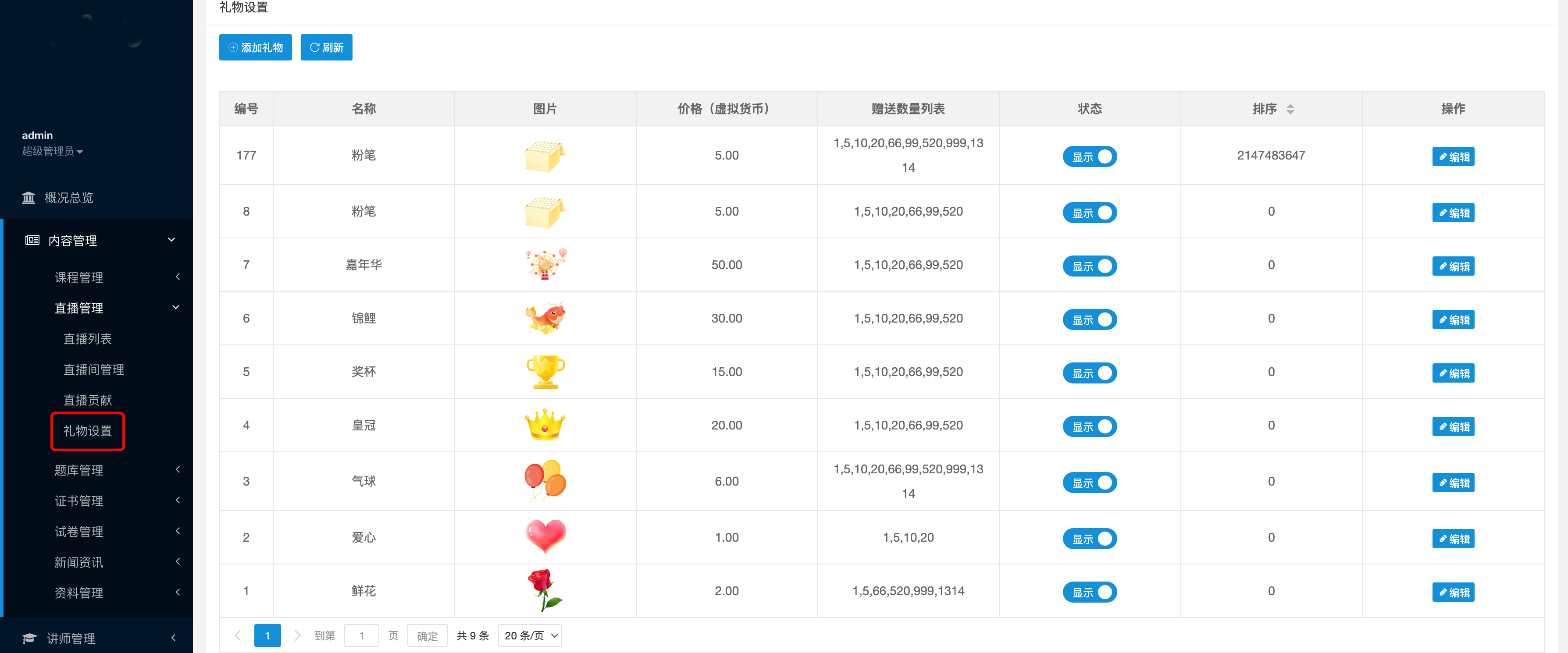Edit the 锦鲤 gift
Image resolution: width=1568 pixels, height=653 pixels.
(x=1453, y=319)
